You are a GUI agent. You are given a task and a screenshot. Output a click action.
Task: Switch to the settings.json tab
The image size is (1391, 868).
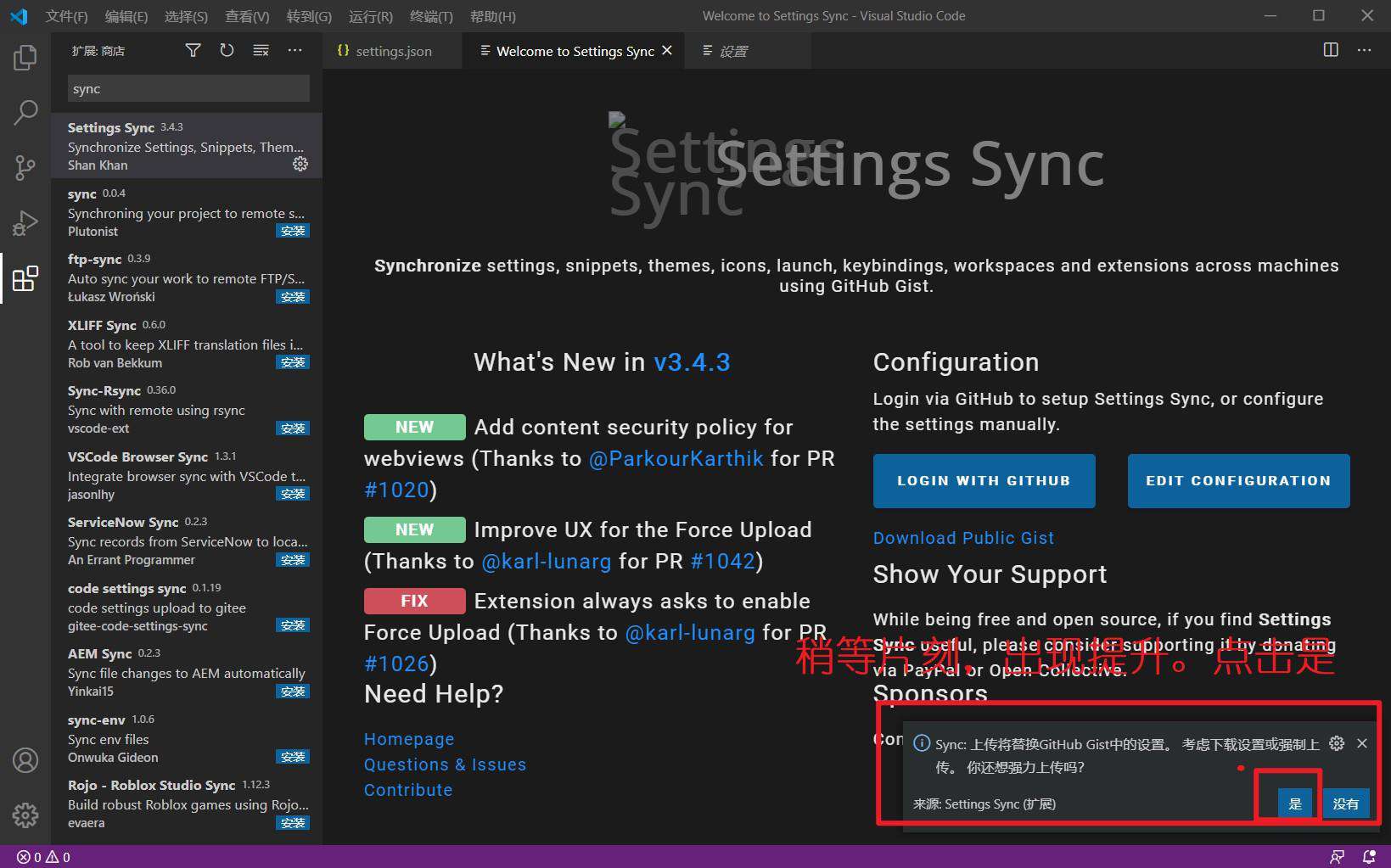point(393,51)
